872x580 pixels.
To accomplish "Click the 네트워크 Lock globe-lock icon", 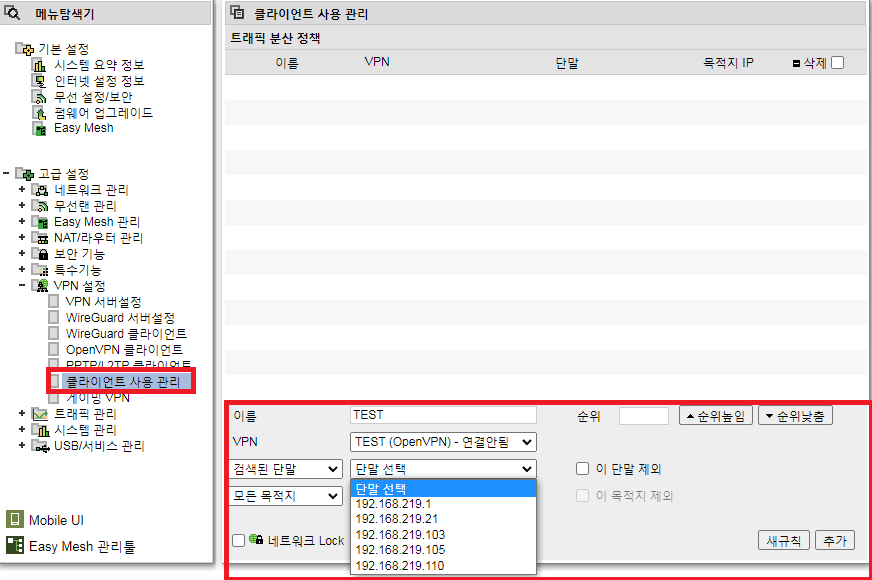I will tap(256, 539).
